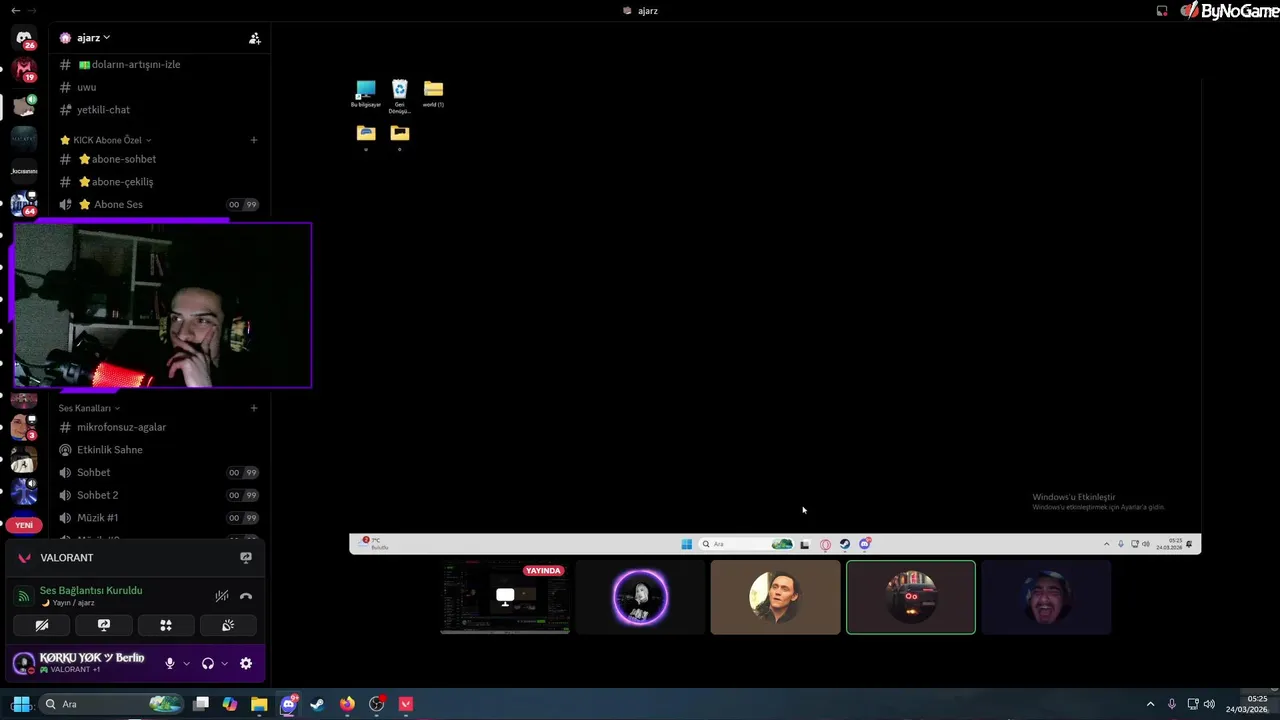Join the Sohbet 2 voice channel
Viewport: 1280px width, 720px height.
[158, 495]
